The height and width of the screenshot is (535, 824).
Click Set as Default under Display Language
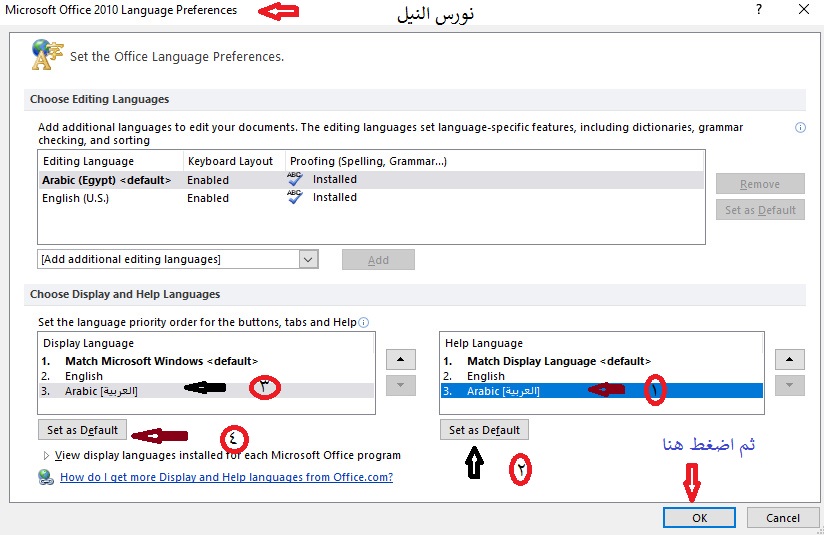click(82, 430)
